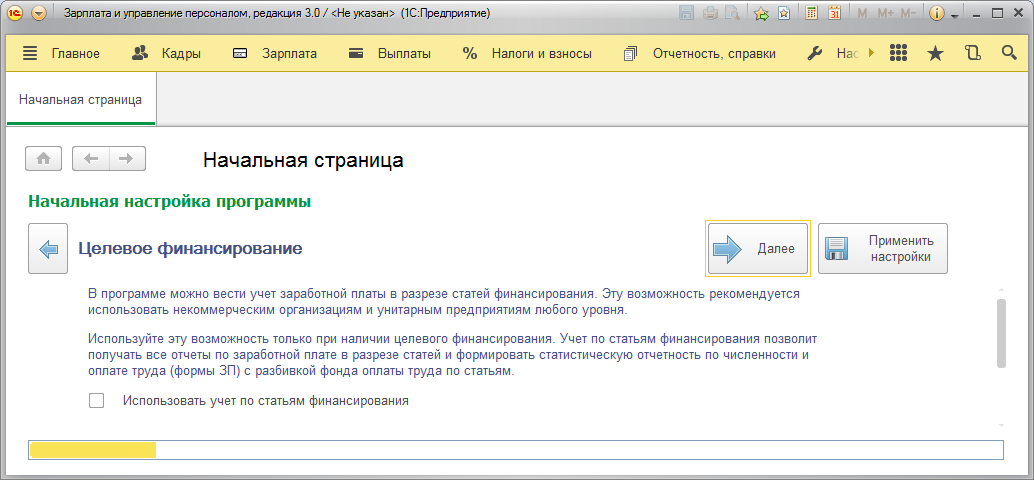Open the Calculator icon
Viewport: 1034px width, 480px height.
812,13
